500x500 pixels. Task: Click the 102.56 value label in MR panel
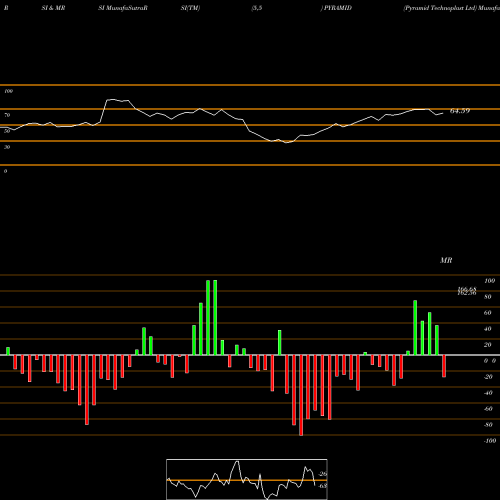[x=467, y=293]
